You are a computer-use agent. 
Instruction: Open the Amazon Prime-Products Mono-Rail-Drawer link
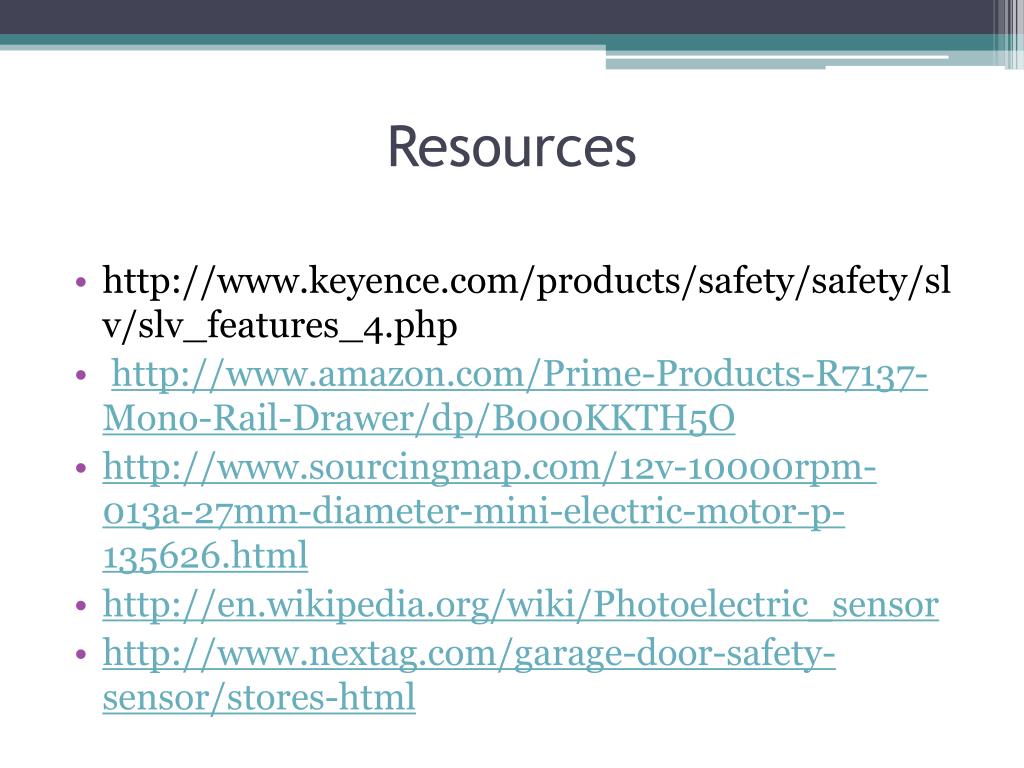(515, 396)
